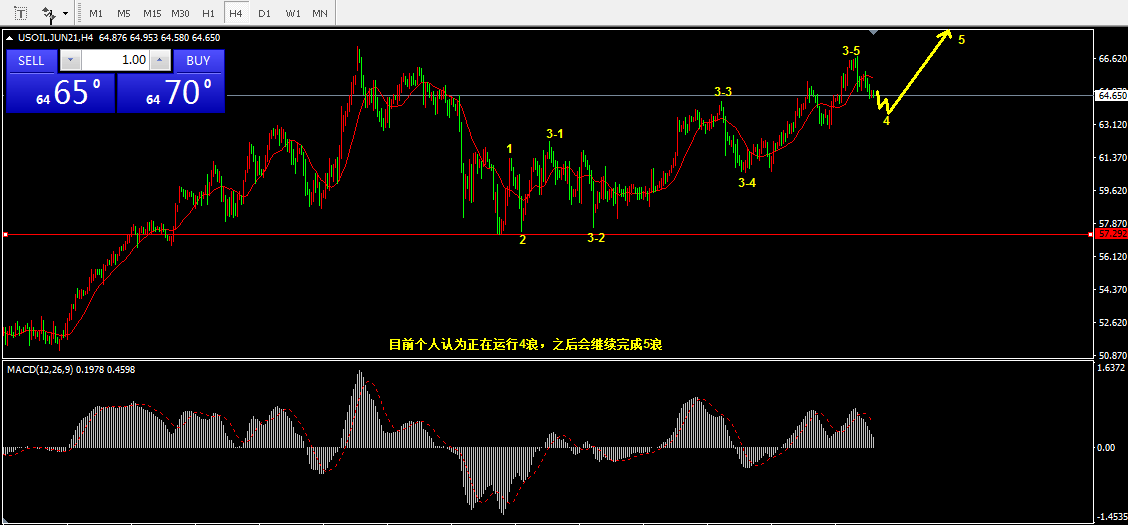The image size is (1128, 525).
Task: Decrease trade volume with down arrow
Action: coord(70,60)
